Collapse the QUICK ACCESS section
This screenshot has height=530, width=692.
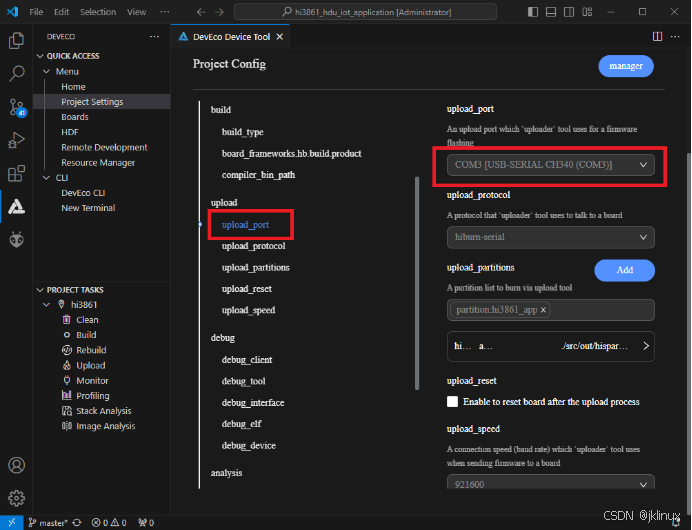(40, 56)
